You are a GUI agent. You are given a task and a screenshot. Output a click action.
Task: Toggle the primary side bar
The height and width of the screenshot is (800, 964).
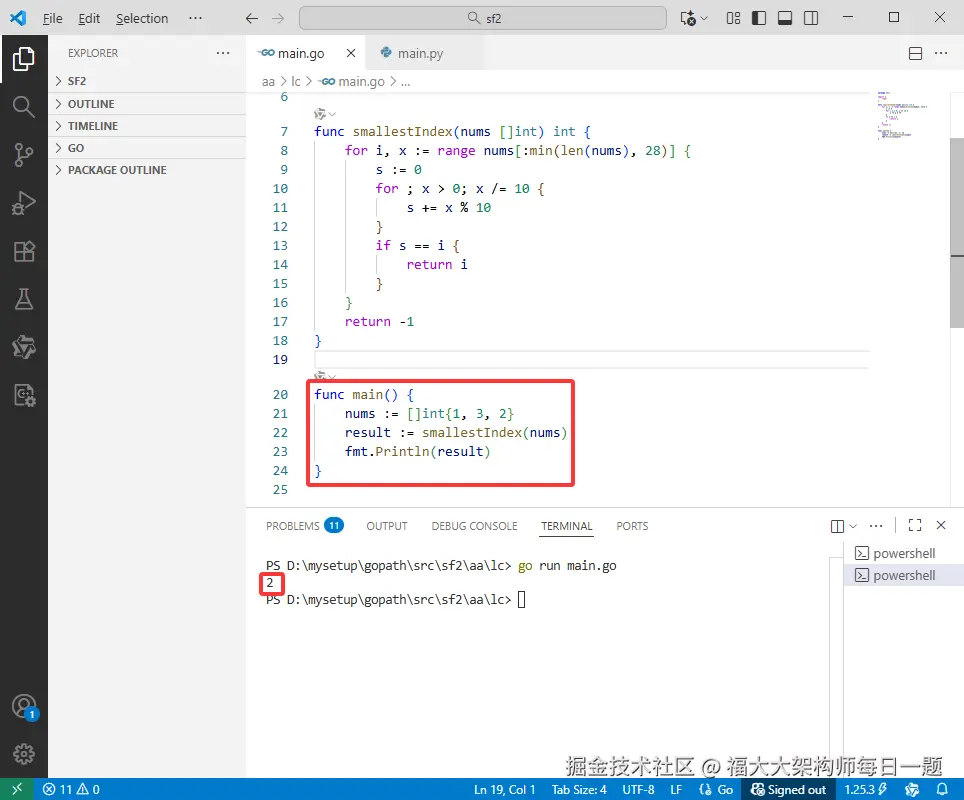pyautogui.click(x=759, y=18)
